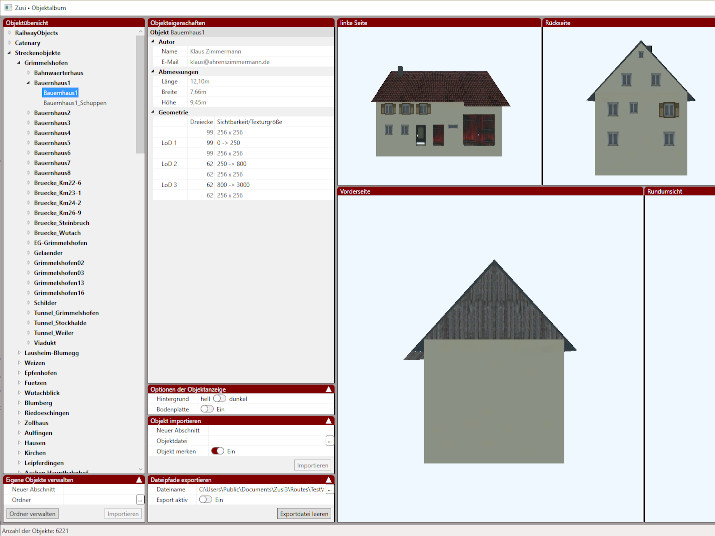The width and height of the screenshot is (715, 536).
Task: Collapse the Grimmelshofen tree node
Action: [x=19, y=62]
